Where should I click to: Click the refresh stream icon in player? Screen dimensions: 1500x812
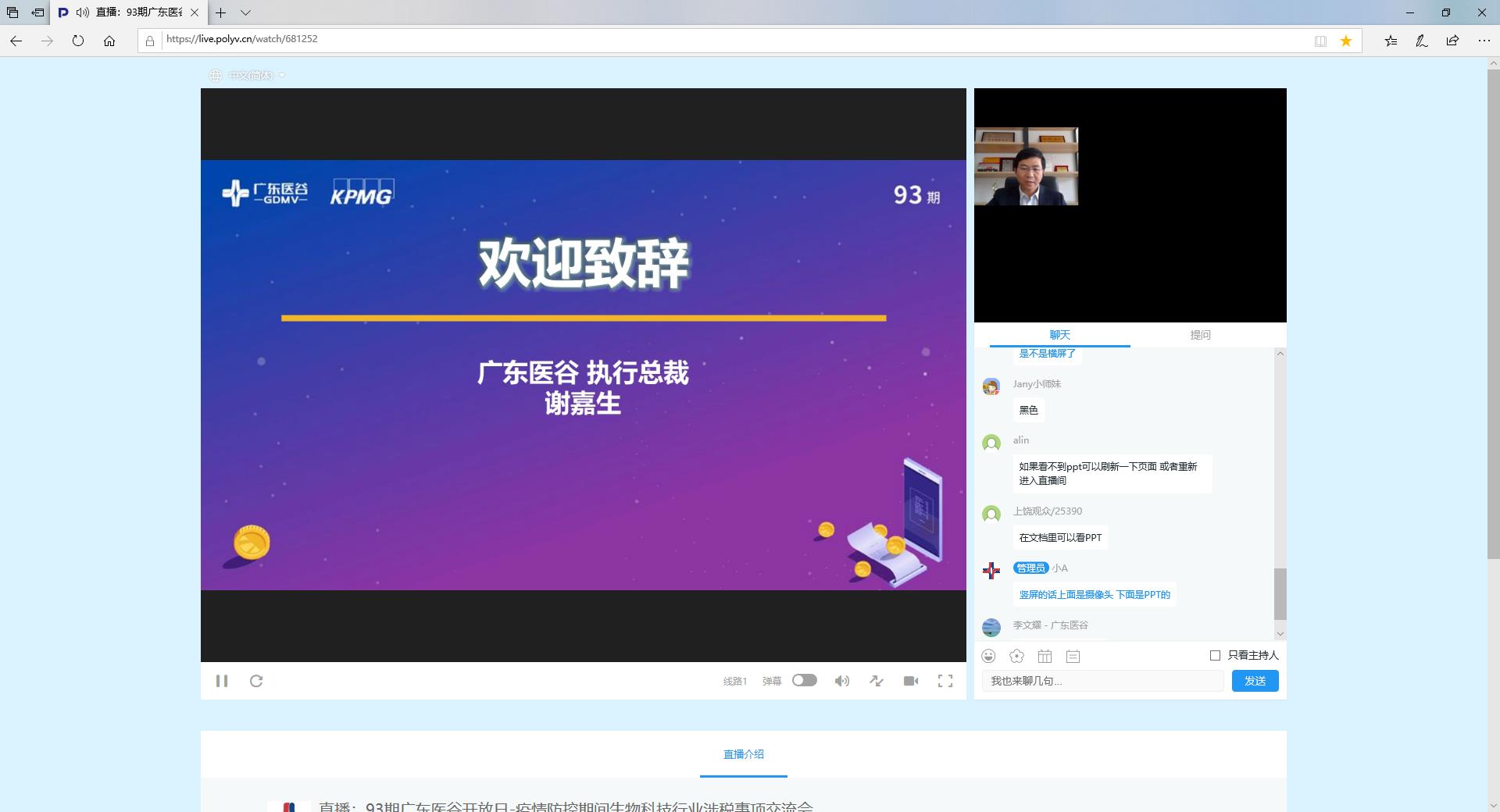click(256, 681)
